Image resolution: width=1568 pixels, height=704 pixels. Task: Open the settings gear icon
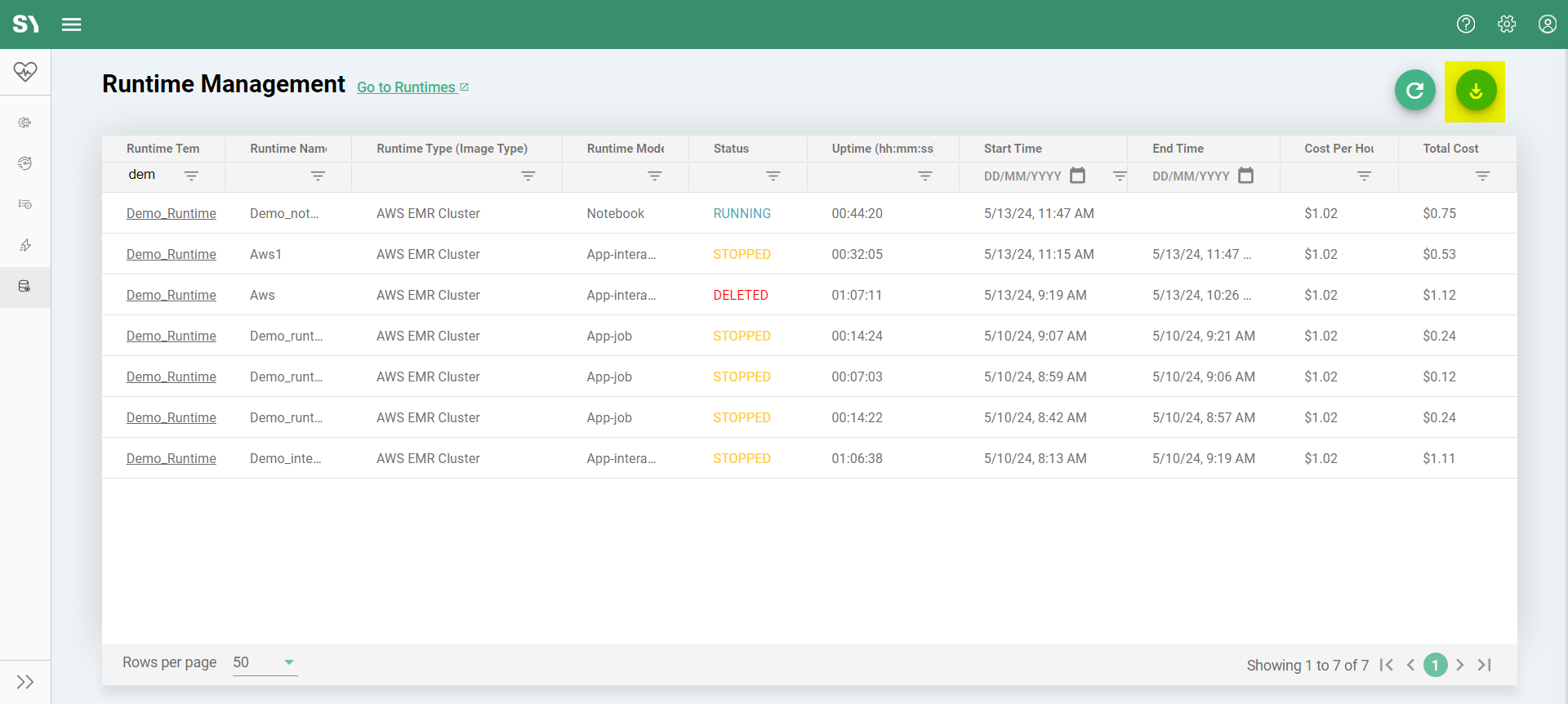1507,25
